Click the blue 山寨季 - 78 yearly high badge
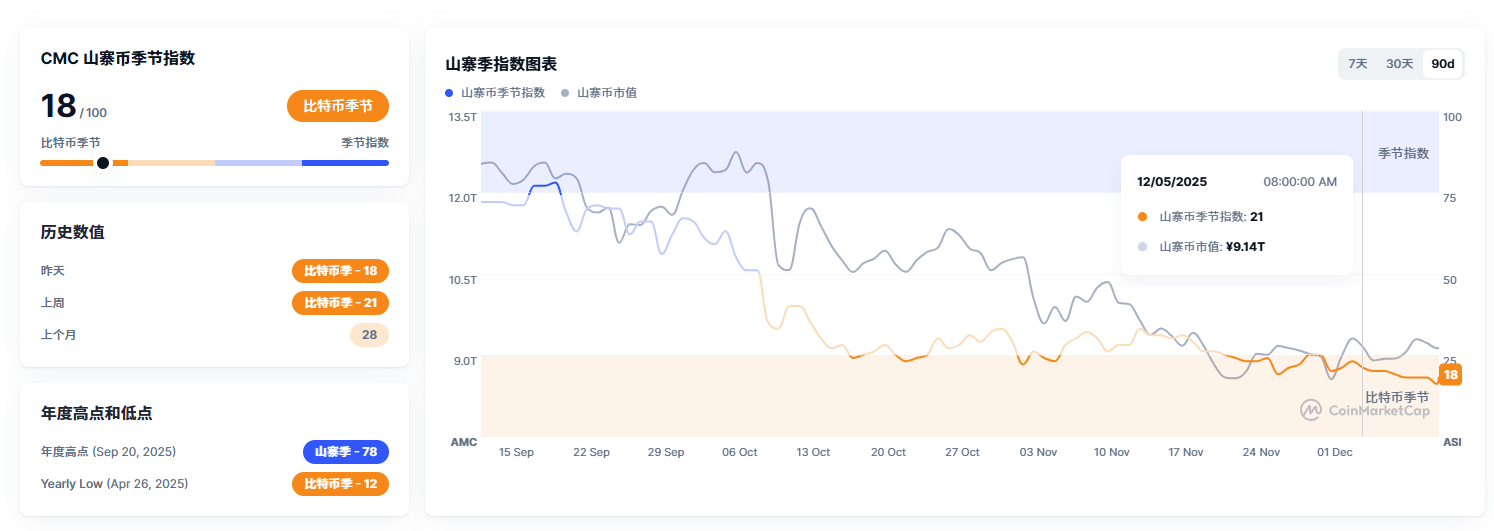 345,452
